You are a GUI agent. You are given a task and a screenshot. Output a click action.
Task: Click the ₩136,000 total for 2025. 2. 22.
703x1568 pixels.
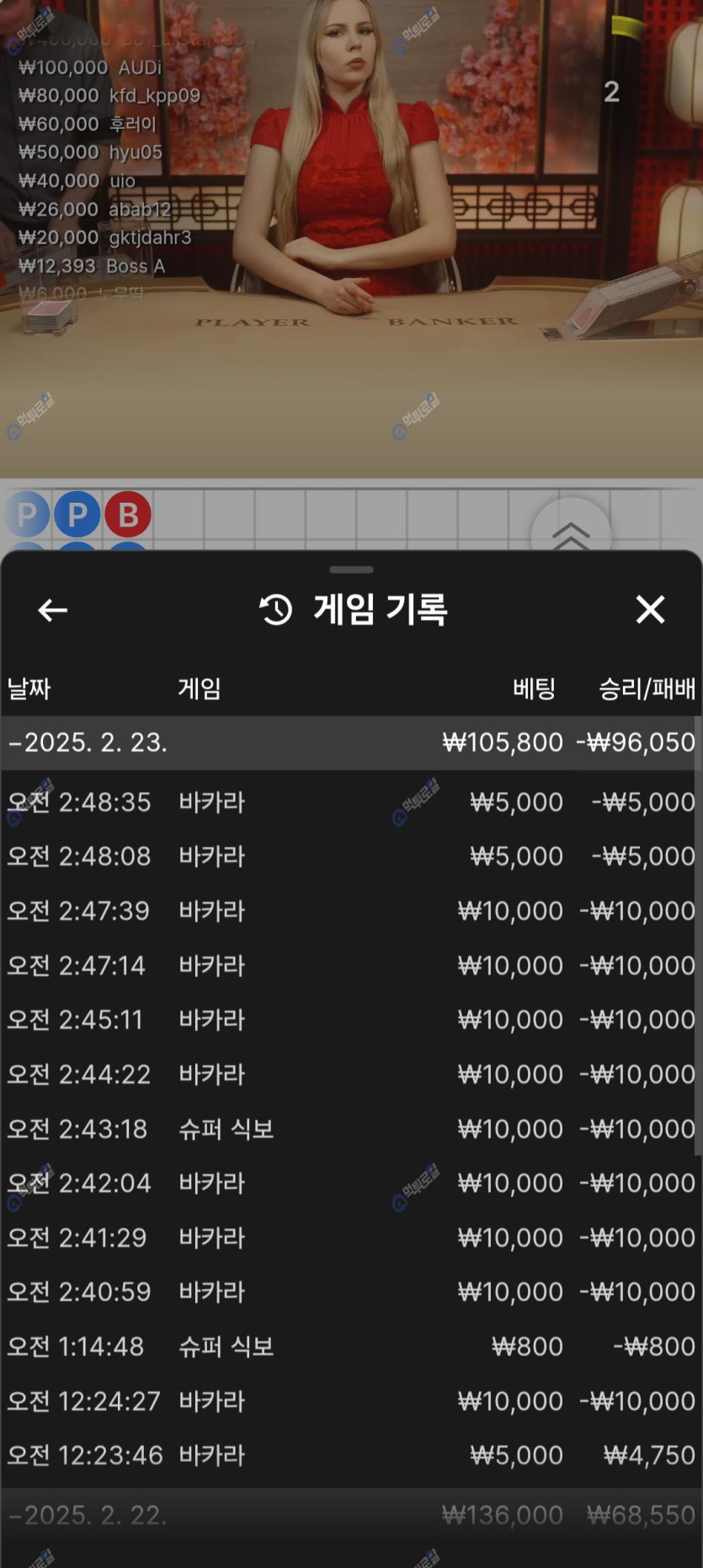[503, 1516]
